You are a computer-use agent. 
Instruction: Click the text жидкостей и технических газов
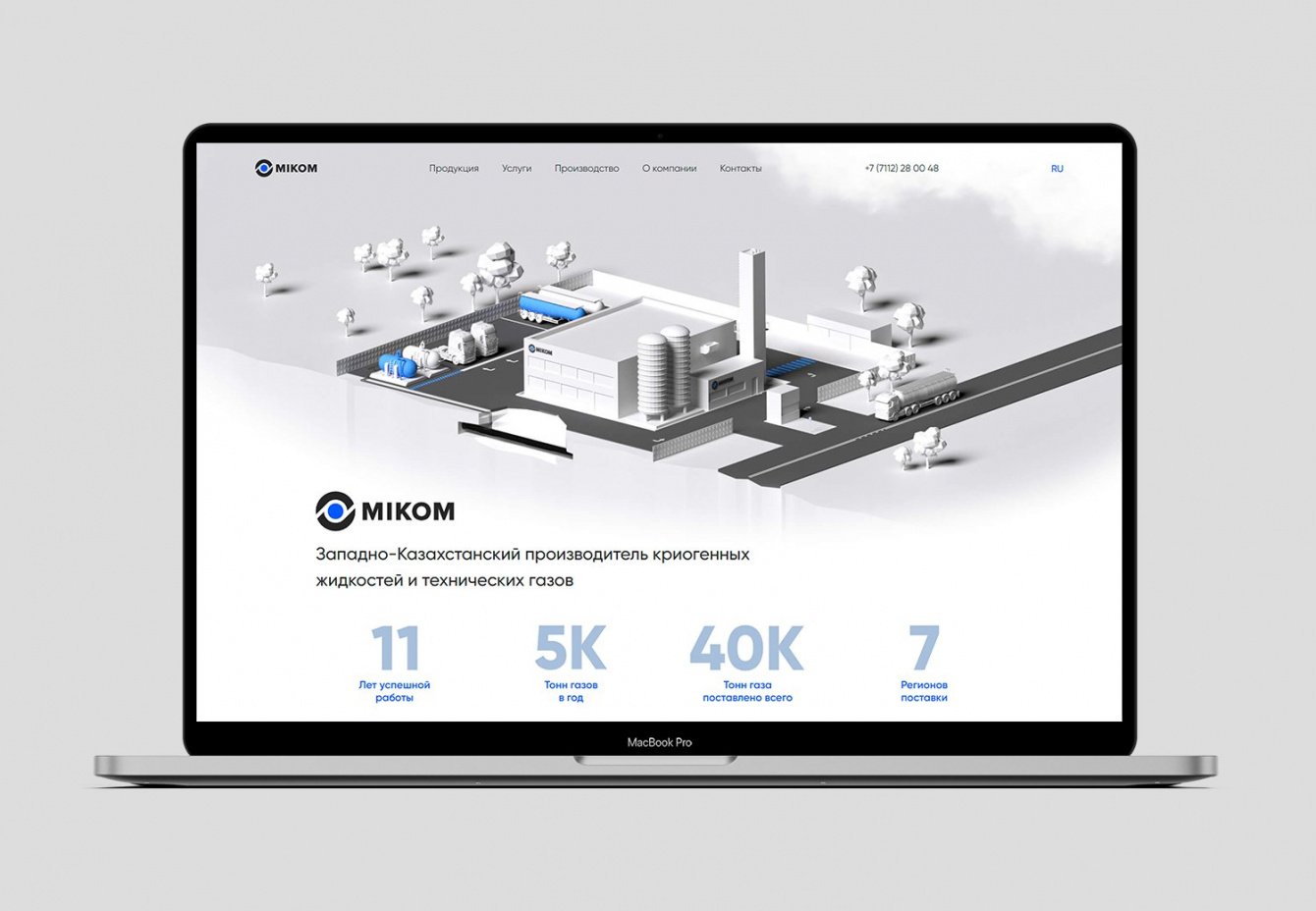(x=445, y=580)
